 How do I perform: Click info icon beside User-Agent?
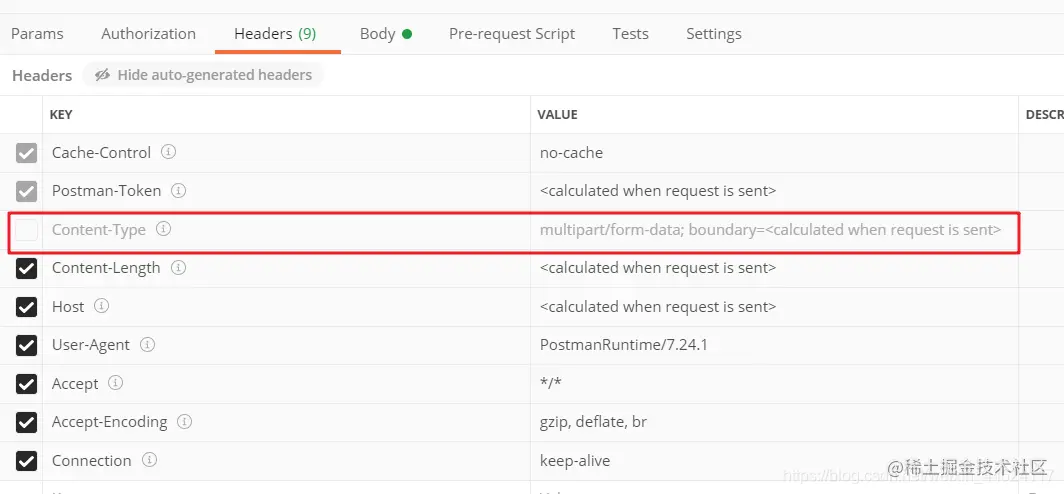(x=148, y=345)
